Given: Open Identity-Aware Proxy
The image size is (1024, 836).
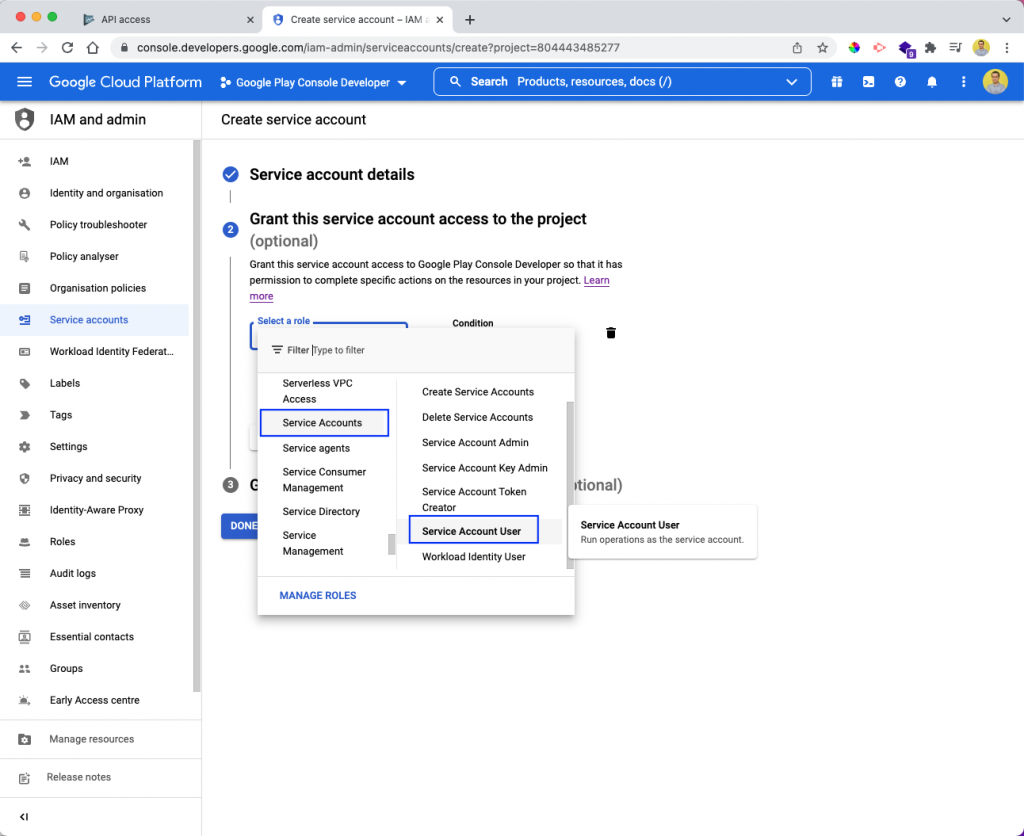Looking at the screenshot, I should (x=95, y=510).
